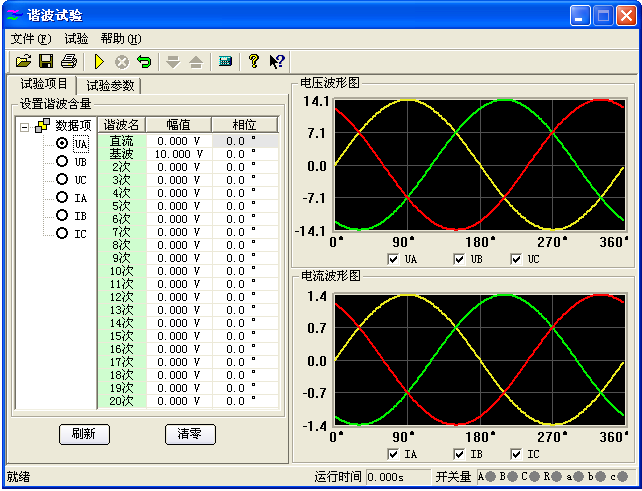Click the yellow question mark help icon
This screenshot has width=642, height=491.
[x=254, y=62]
